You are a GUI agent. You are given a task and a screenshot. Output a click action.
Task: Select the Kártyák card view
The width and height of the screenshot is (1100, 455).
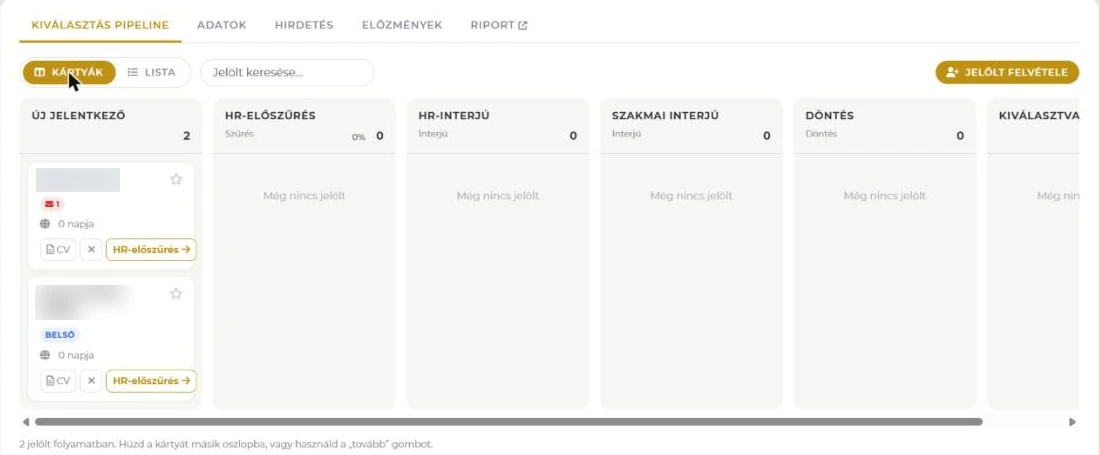[69, 72]
